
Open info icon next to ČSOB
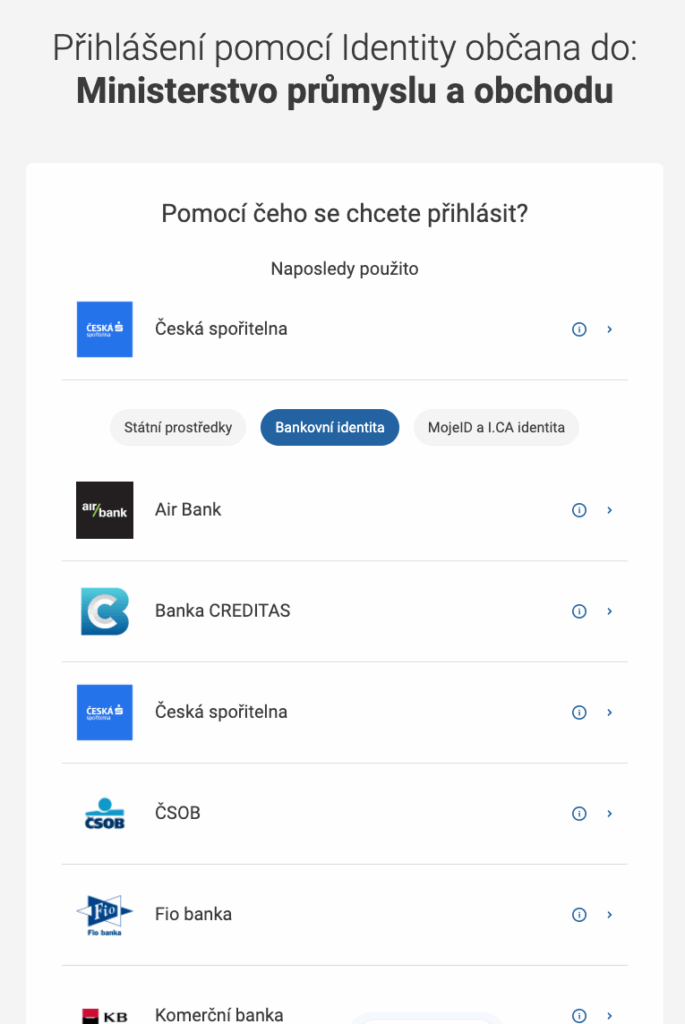tap(578, 813)
